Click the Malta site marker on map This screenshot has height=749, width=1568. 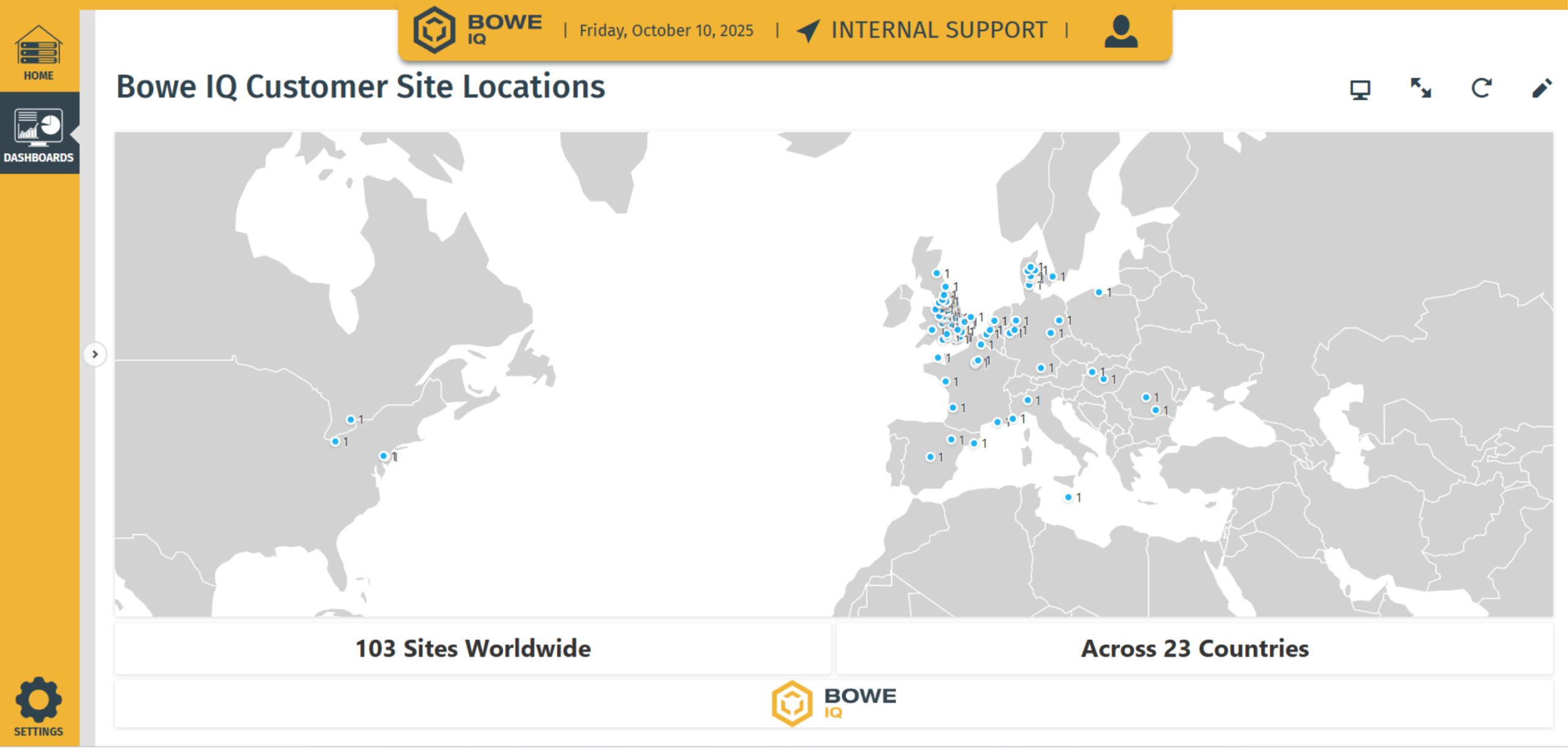(1068, 497)
